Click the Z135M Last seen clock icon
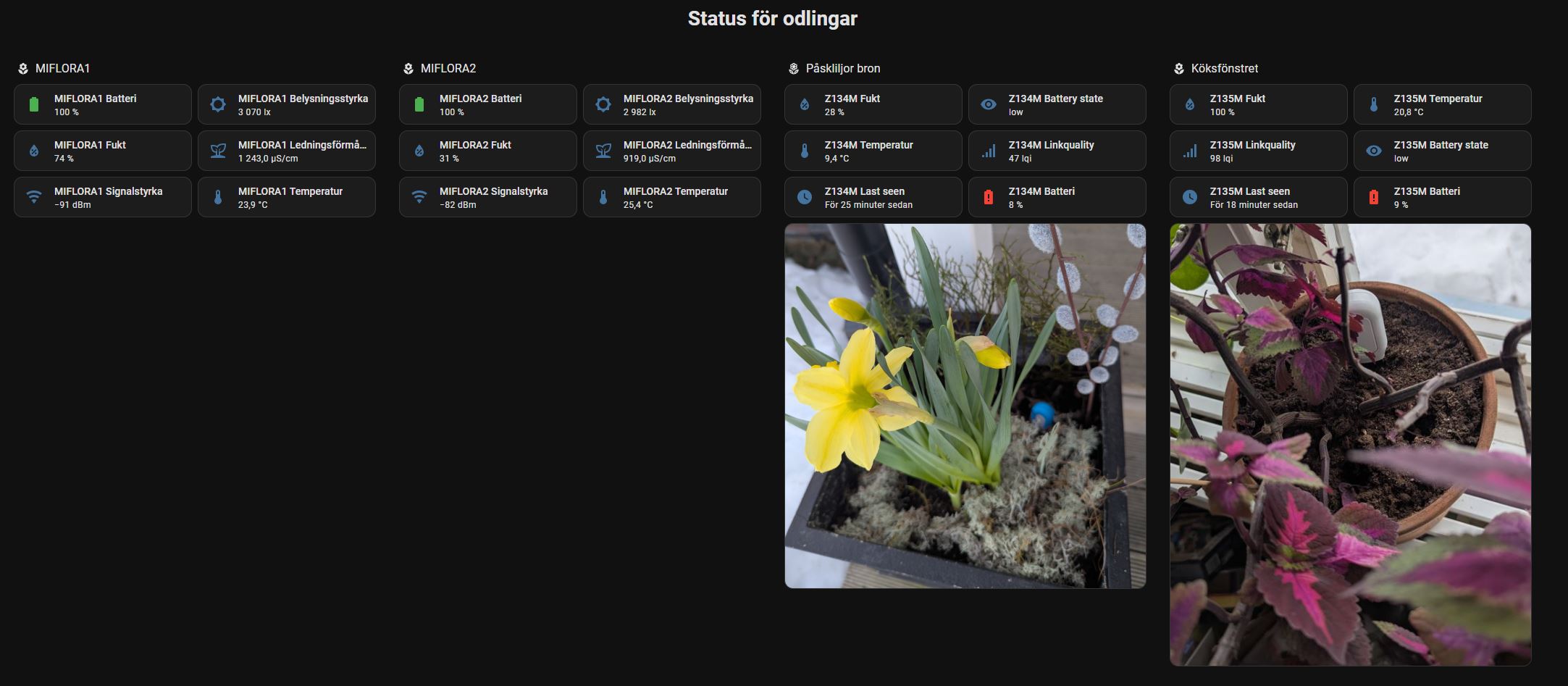Screen dimensions: 1568x686 pyautogui.click(x=1190, y=197)
